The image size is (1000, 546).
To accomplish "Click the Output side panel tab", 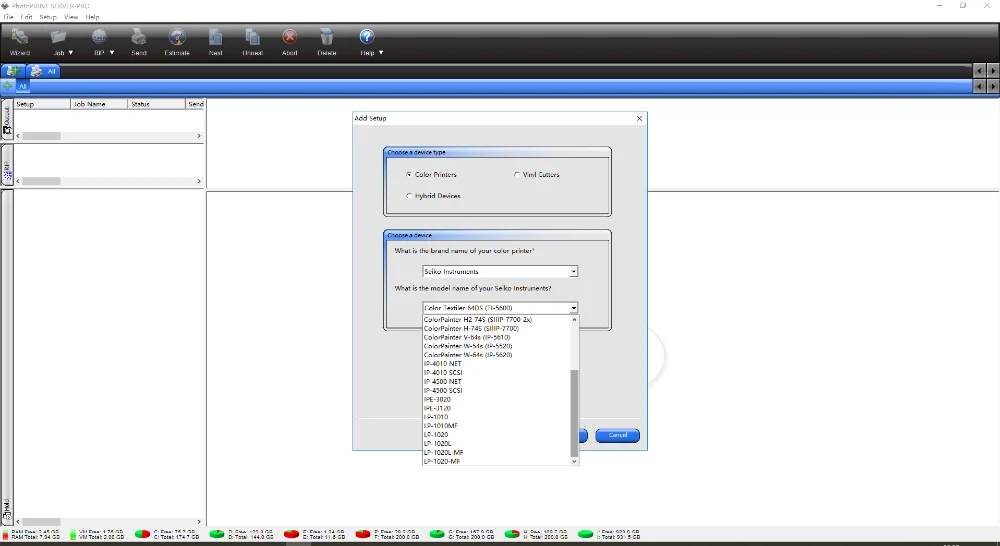I will (7, 120).
